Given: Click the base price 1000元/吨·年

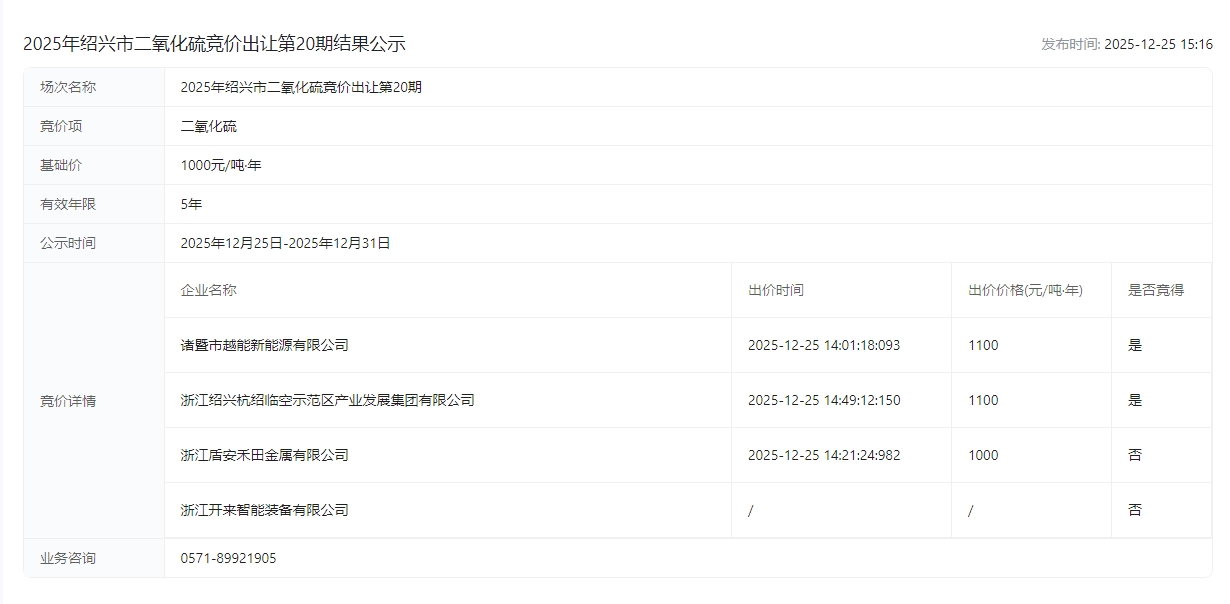Looking at the screenshot, I should [221, 165].
